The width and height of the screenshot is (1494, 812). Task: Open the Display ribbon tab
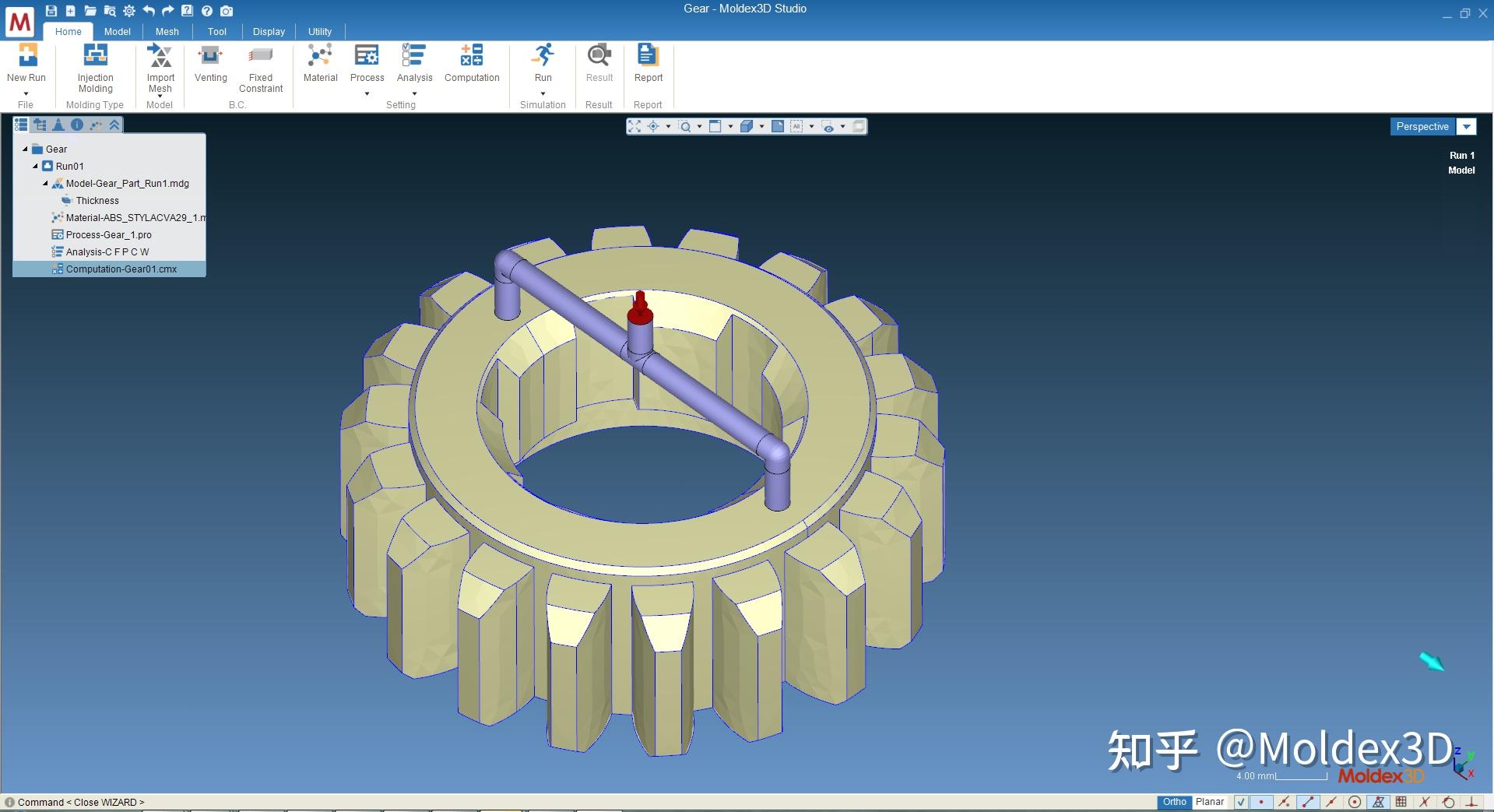[269, 31]
